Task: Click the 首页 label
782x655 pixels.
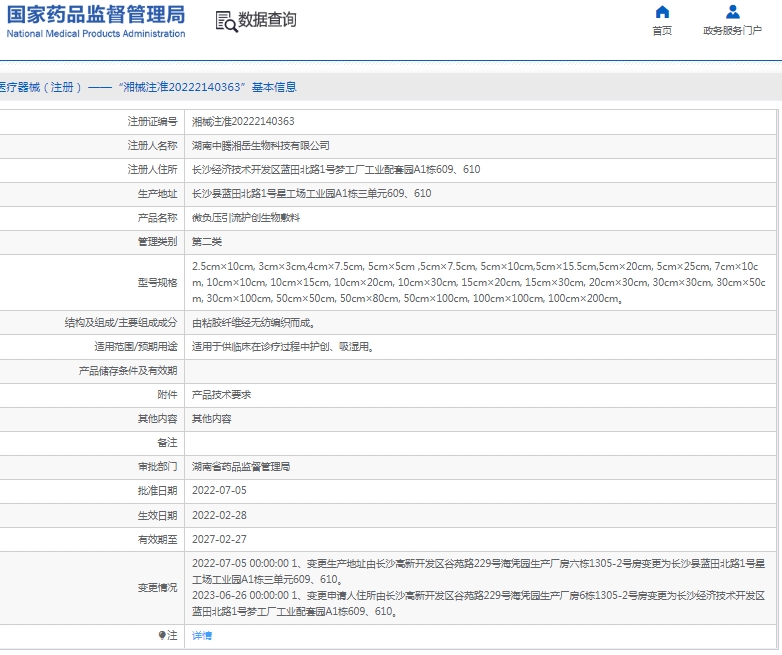Action: coord(662,30)
